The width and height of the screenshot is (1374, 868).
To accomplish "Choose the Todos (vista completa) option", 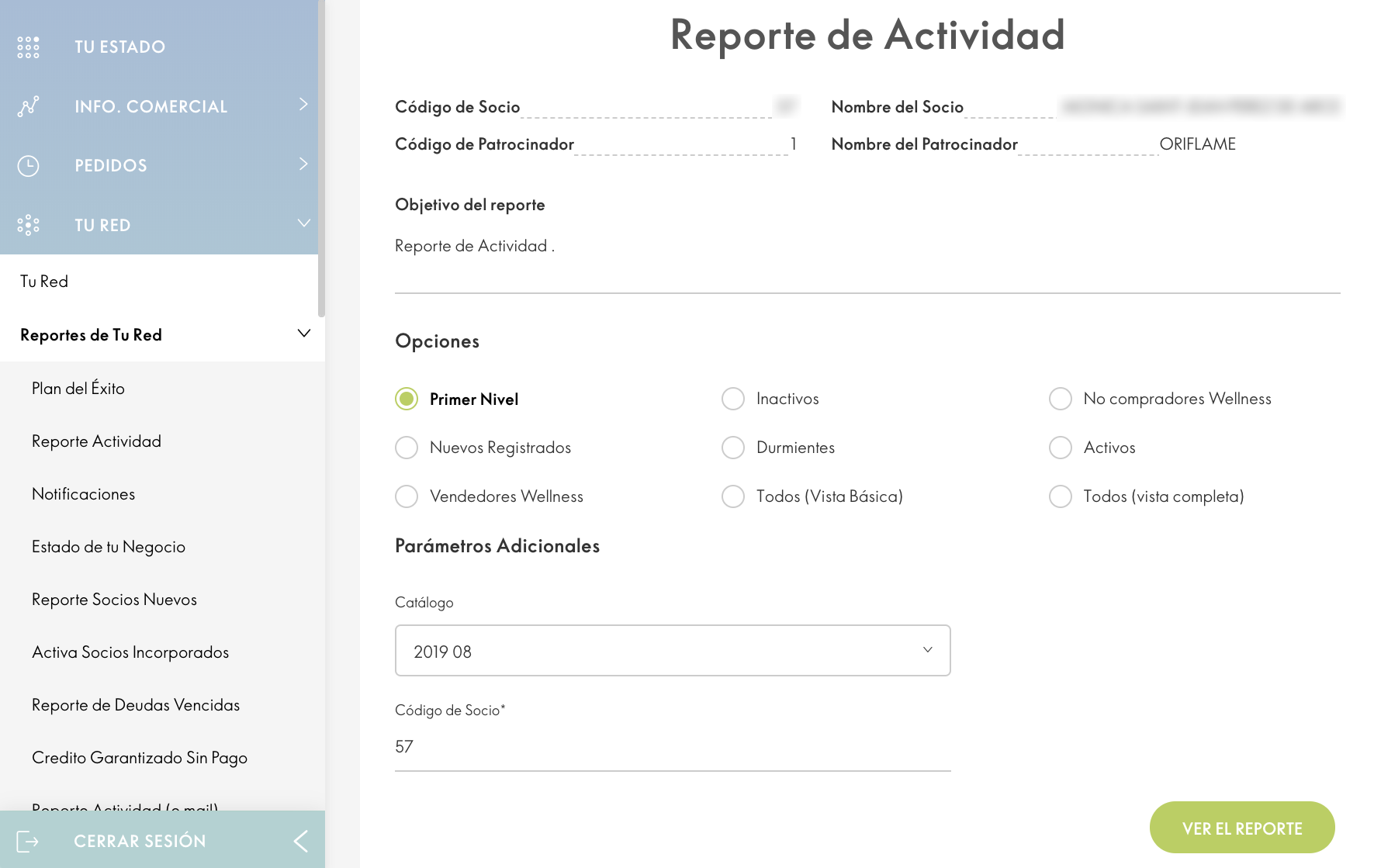I will pos(1060,496).
